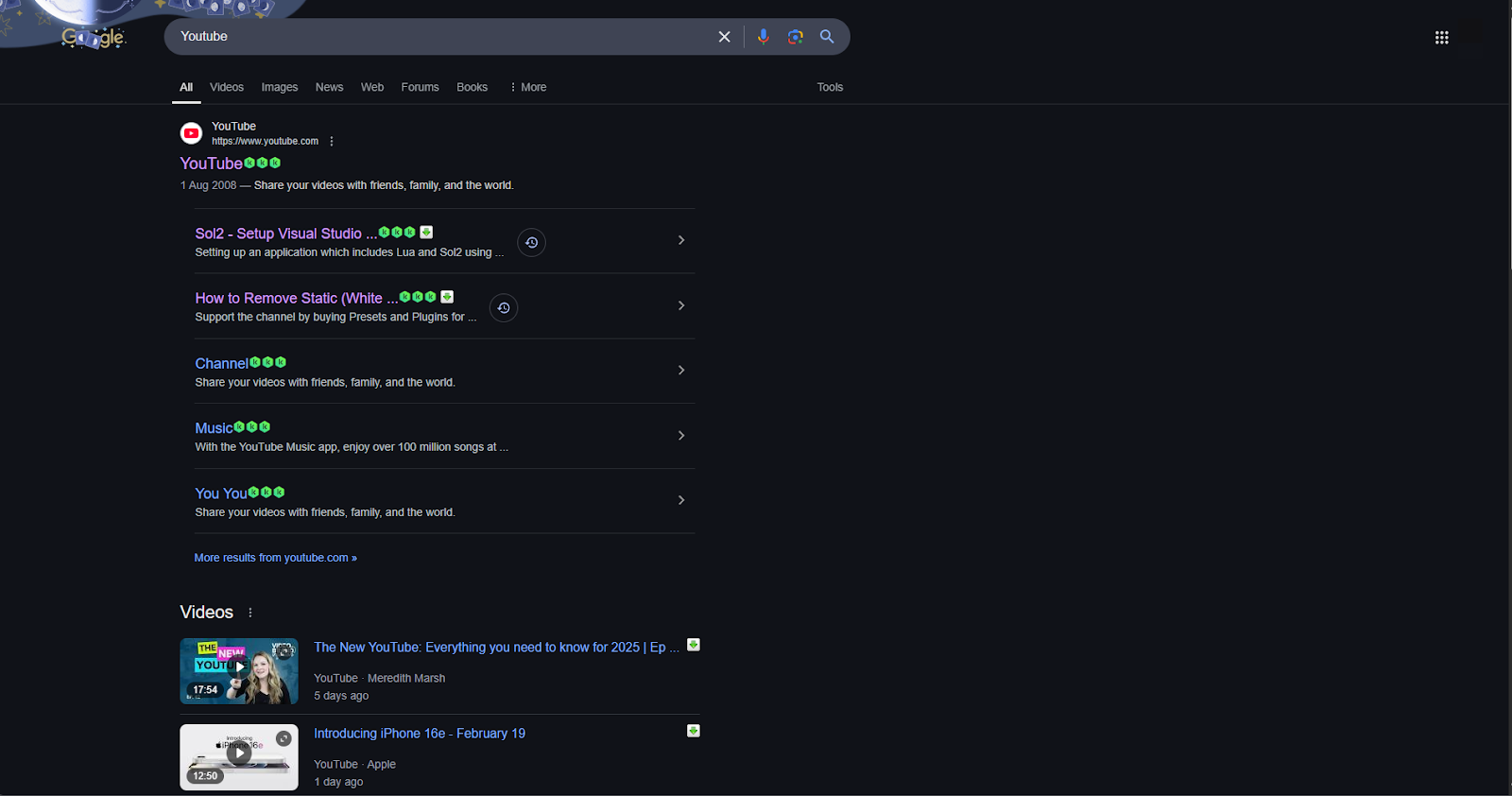Click the download icon beside The New YouTube video

coord(694,645)
